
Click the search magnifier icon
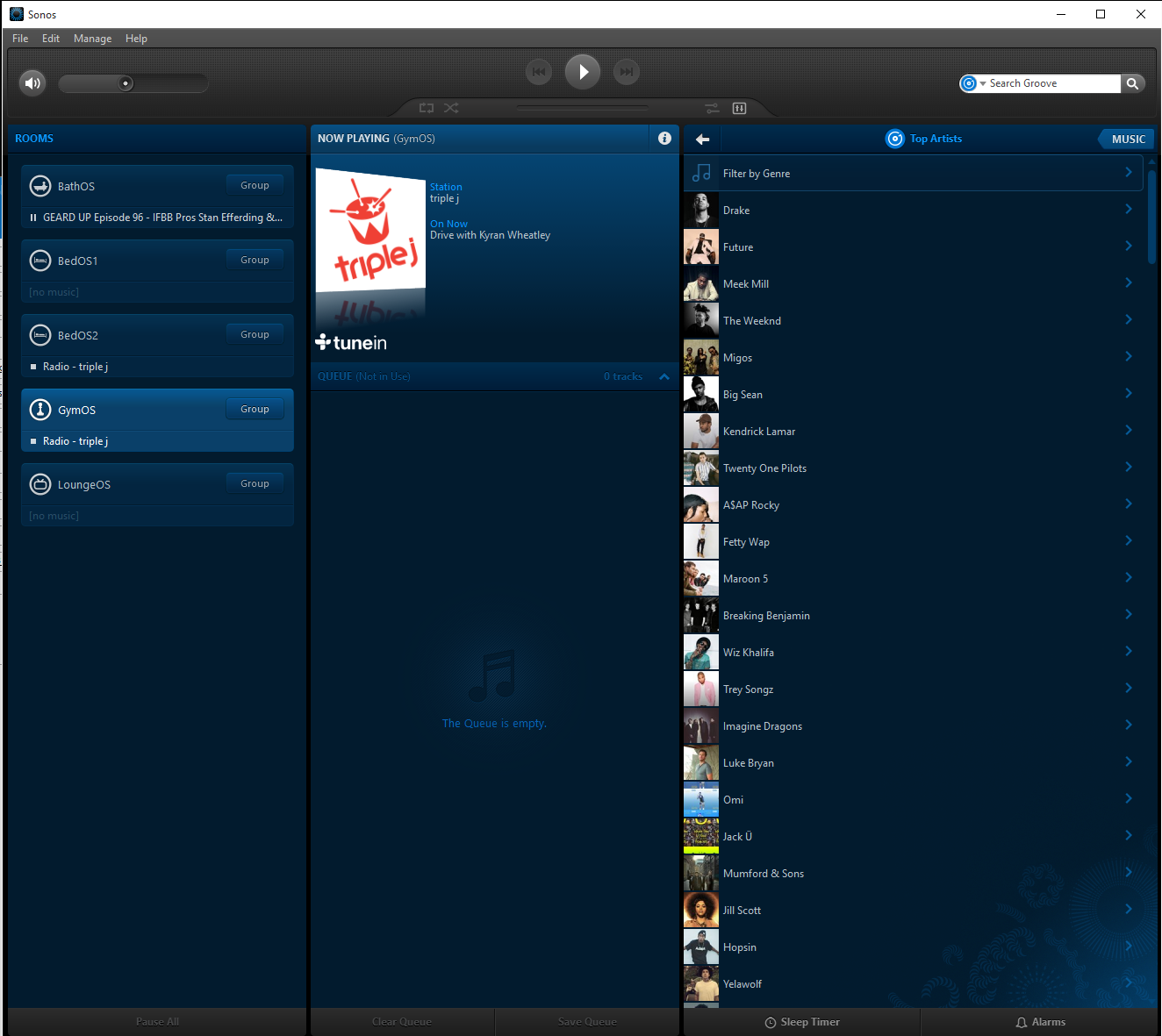1133,83
